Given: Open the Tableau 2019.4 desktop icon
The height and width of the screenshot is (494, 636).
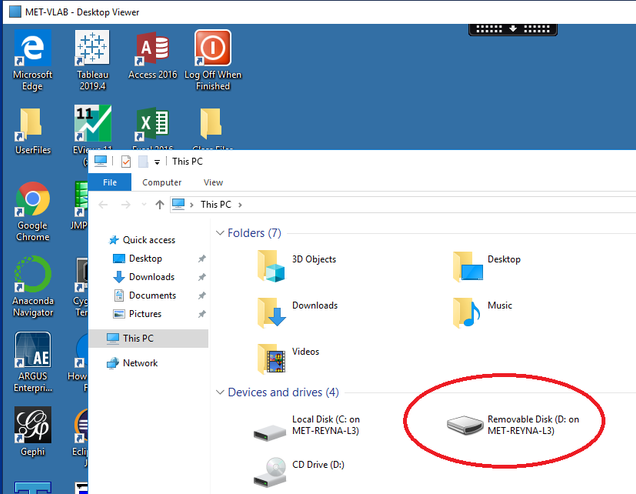Looking at the screenshot, I should coord(92,48).
